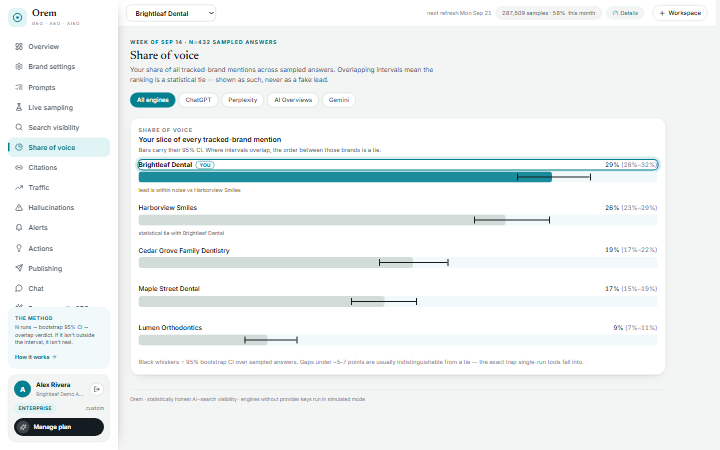Click the Maple Street Dental brand name

[169, 288]
